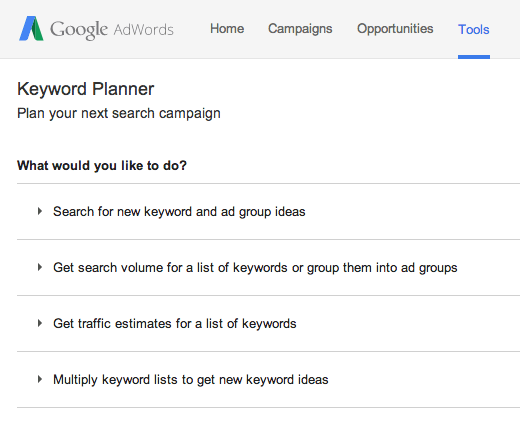Screen dimensions: 520x428
Task: Open Search for new keyword and ad group ideas
Action: coord(179,212)
